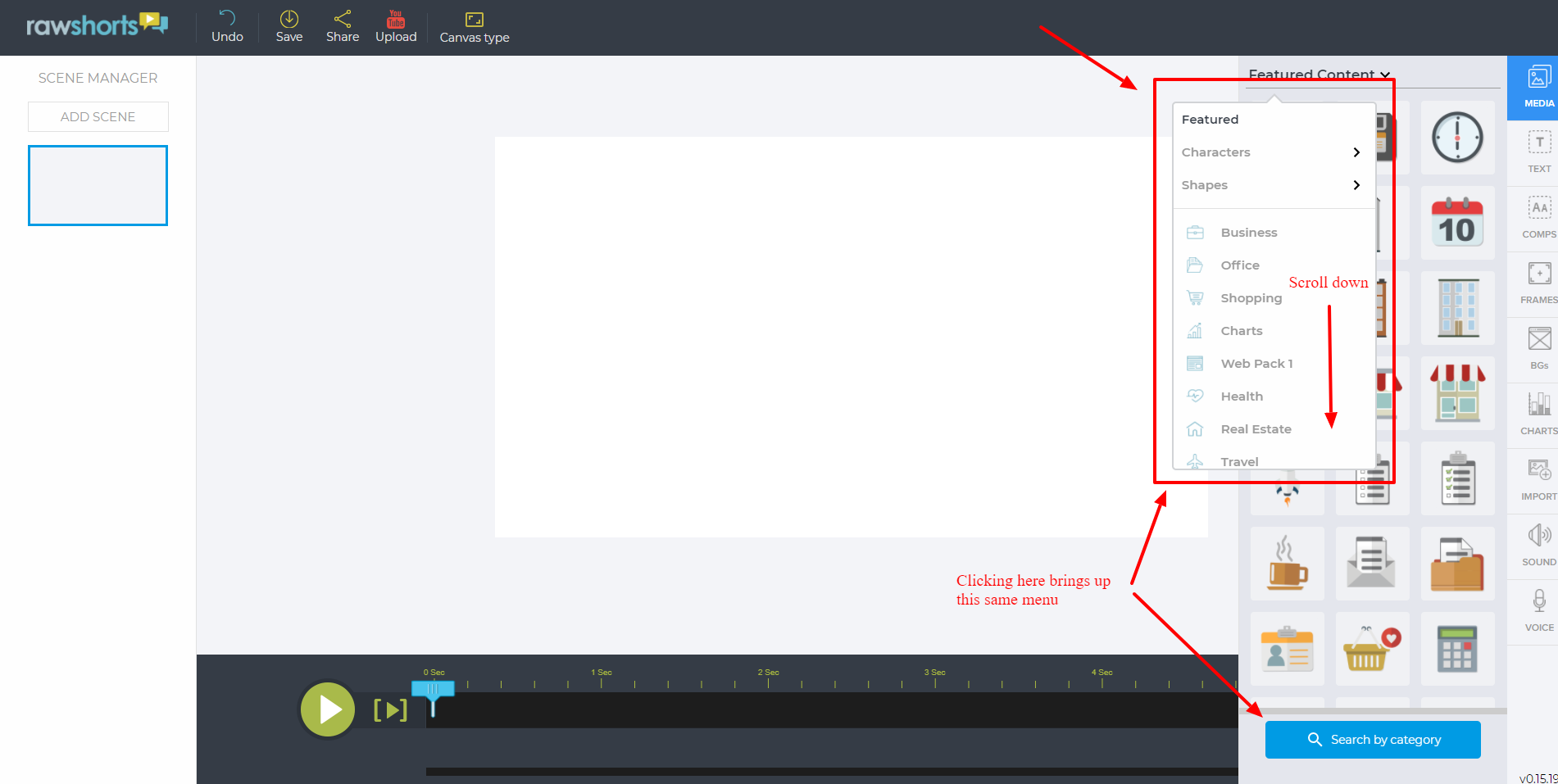
Task: Expand the Shapes submenu
Action: pyautogui.click(x=1273, y=185)
